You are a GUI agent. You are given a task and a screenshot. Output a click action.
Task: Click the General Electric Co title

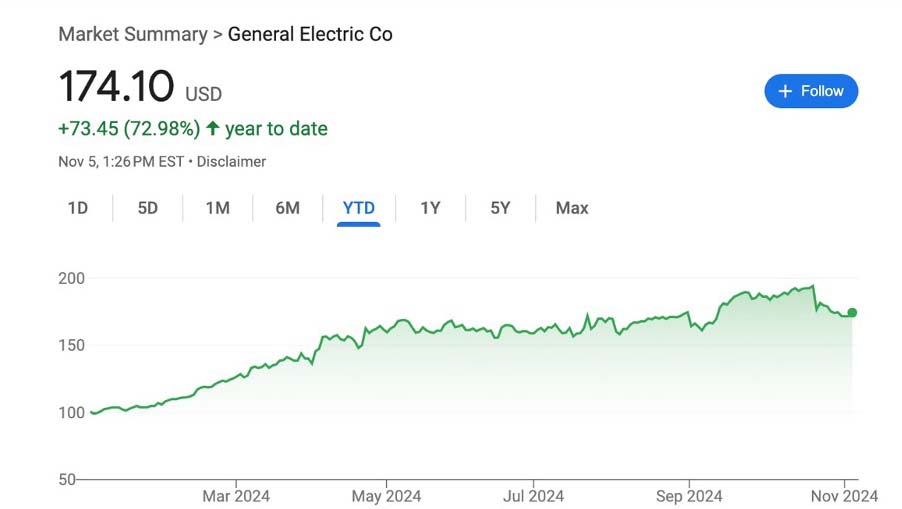(310, 34)
